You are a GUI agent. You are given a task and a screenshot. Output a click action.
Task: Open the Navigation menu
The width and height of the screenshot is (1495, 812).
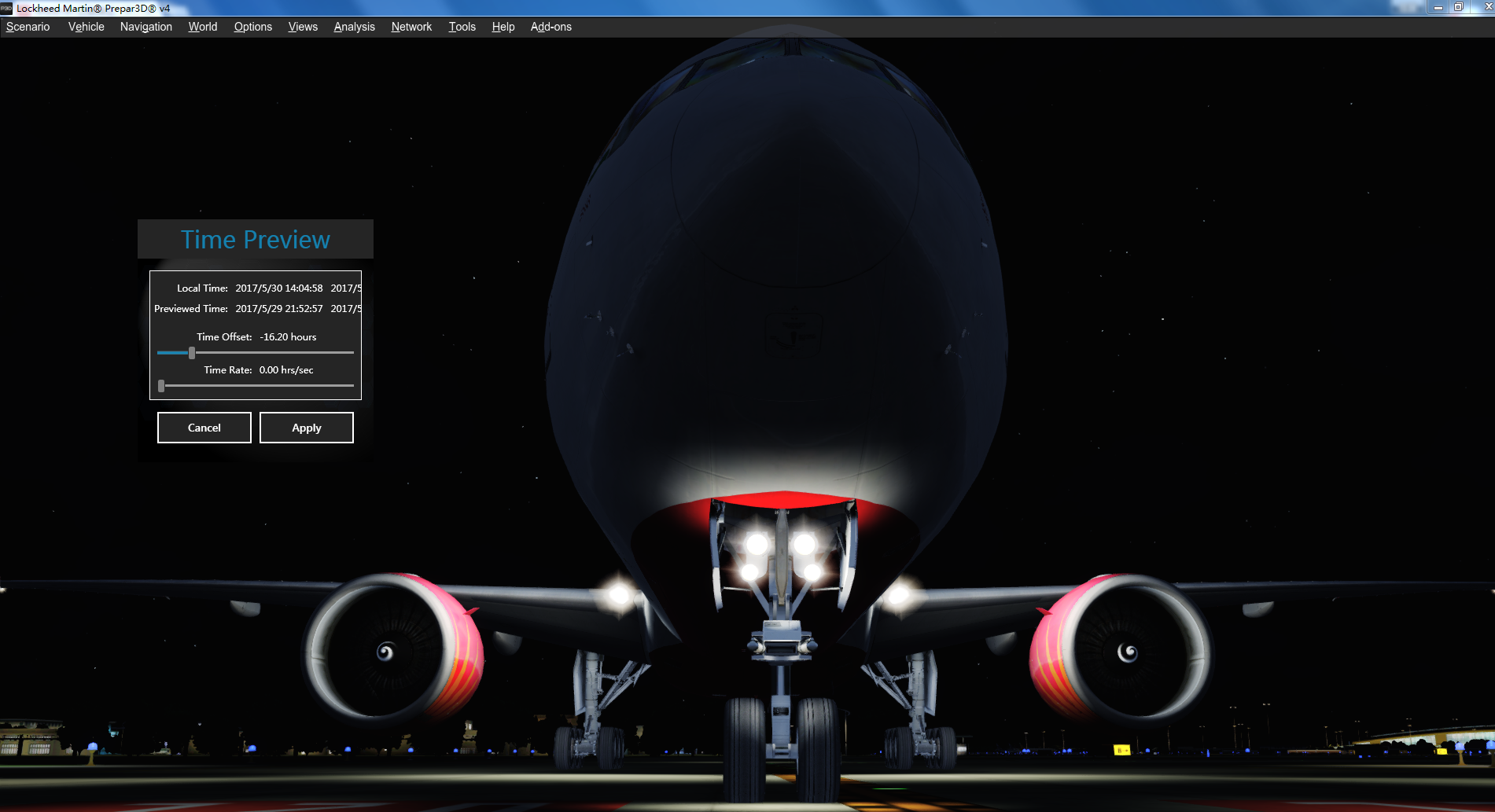click(x=145, y=27)
